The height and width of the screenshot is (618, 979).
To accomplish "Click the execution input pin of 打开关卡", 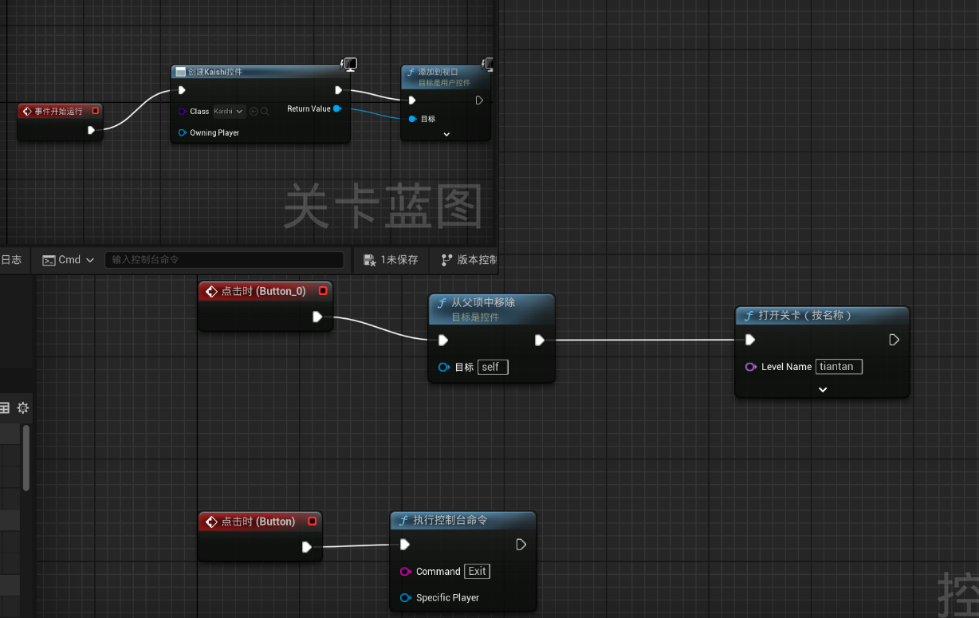I will coord(750,340).
